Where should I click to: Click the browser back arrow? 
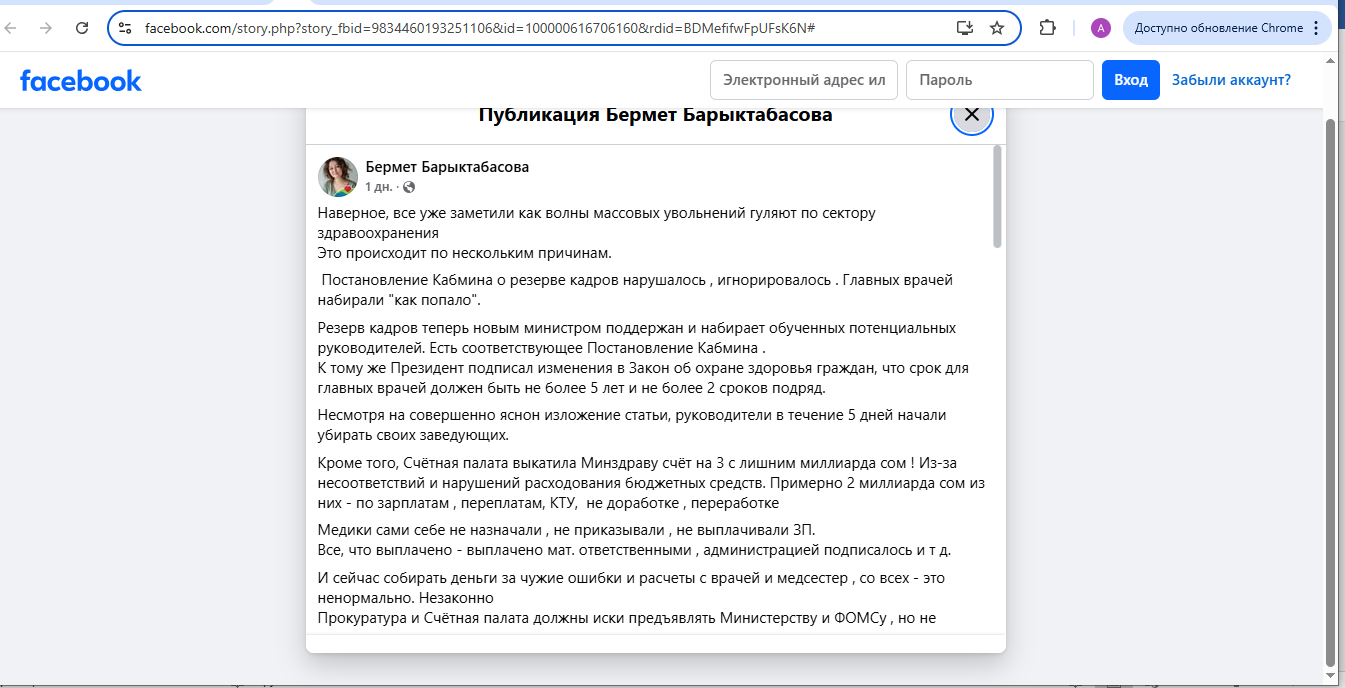[12, 28]
